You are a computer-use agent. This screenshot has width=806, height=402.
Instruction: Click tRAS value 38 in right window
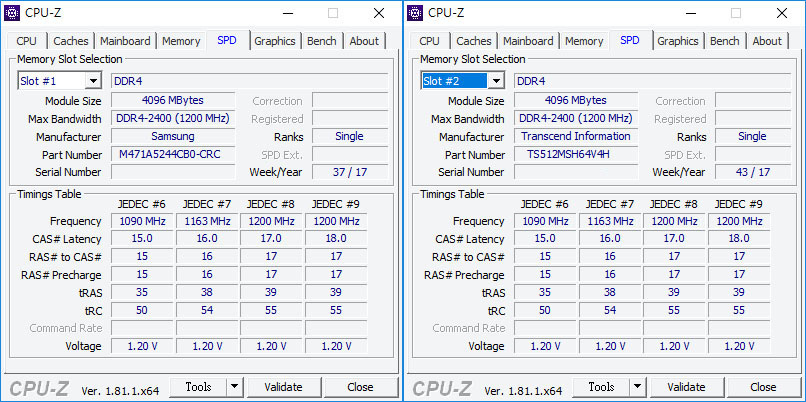coord(610,292)
